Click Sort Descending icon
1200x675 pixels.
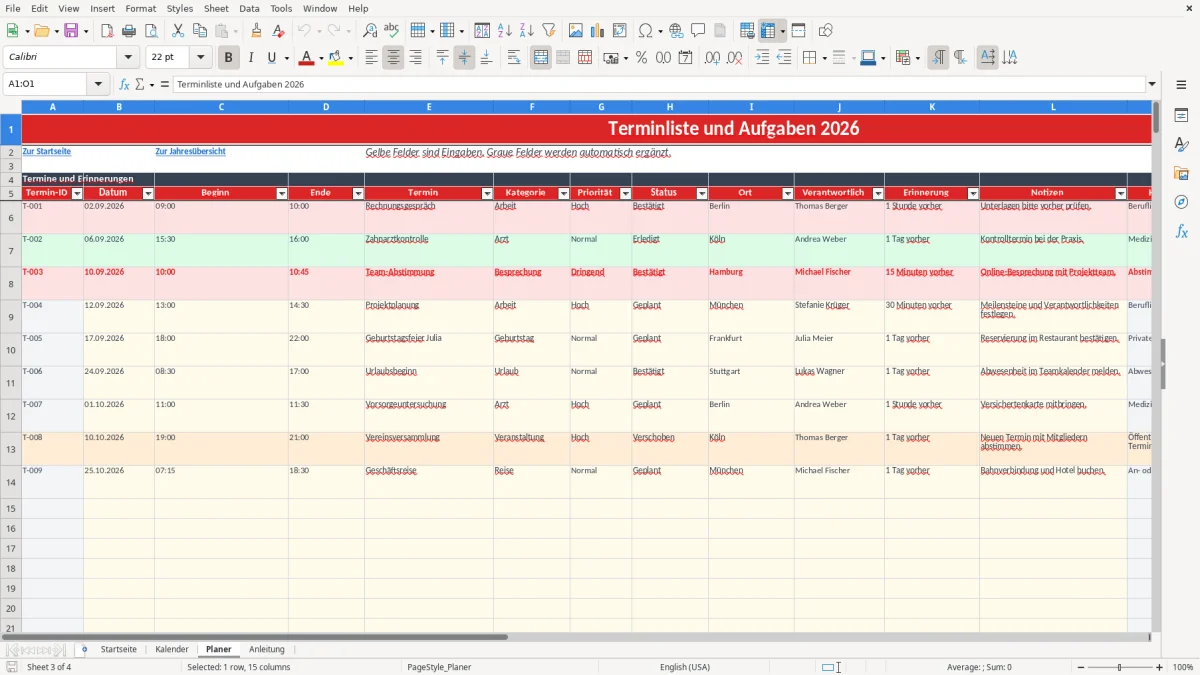(x=527, y=31)
